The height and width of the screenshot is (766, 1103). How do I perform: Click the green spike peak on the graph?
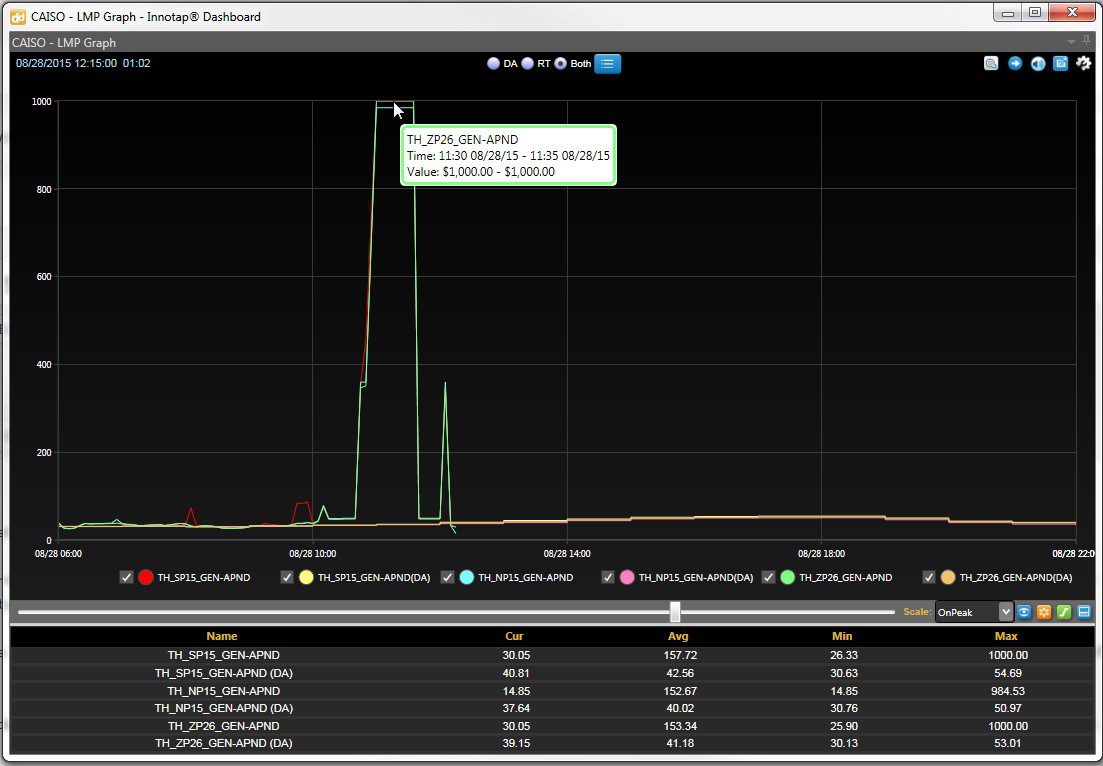tap(395, 102)
